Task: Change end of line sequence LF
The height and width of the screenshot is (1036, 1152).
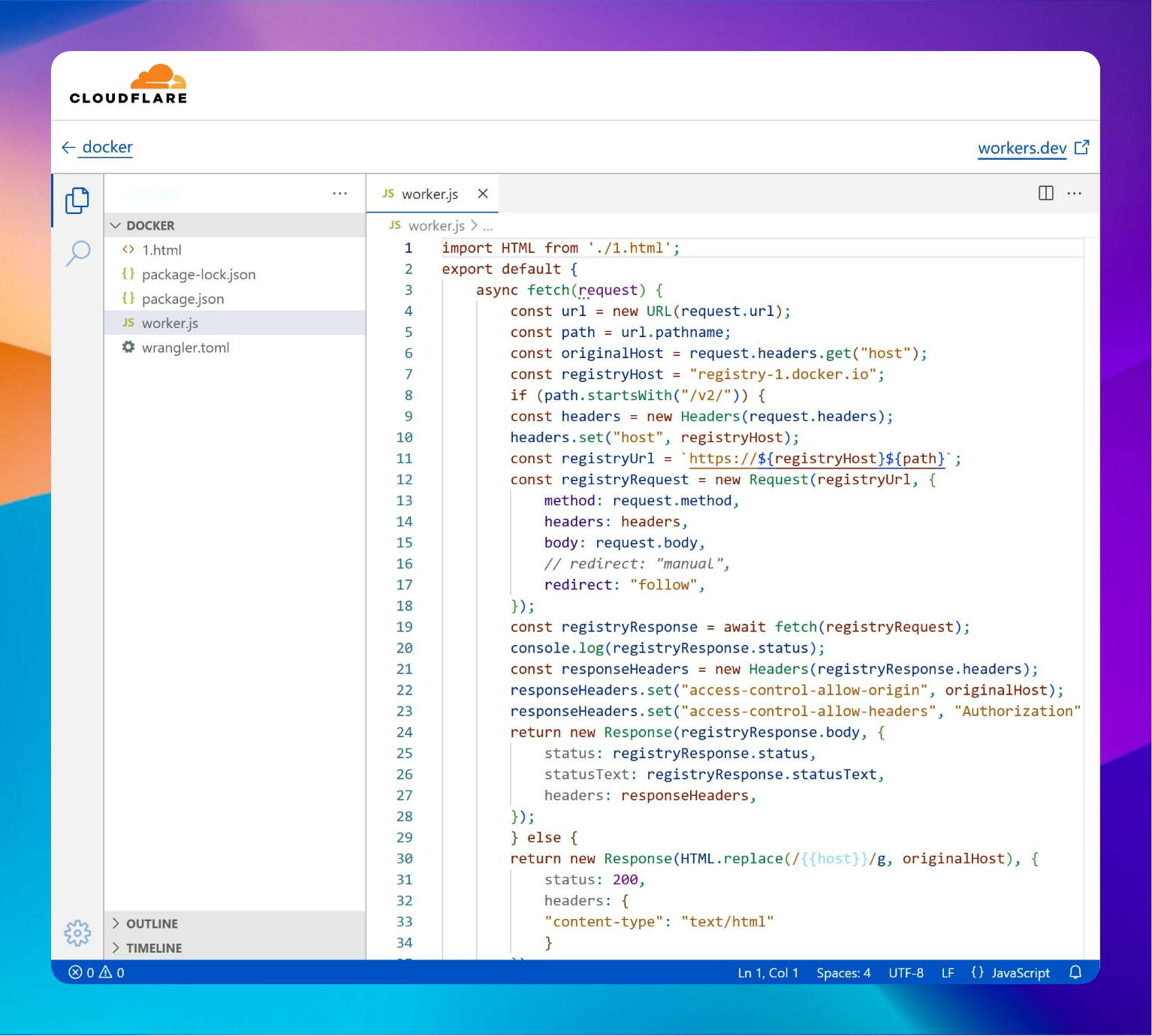Action: [x=948, y=973]
